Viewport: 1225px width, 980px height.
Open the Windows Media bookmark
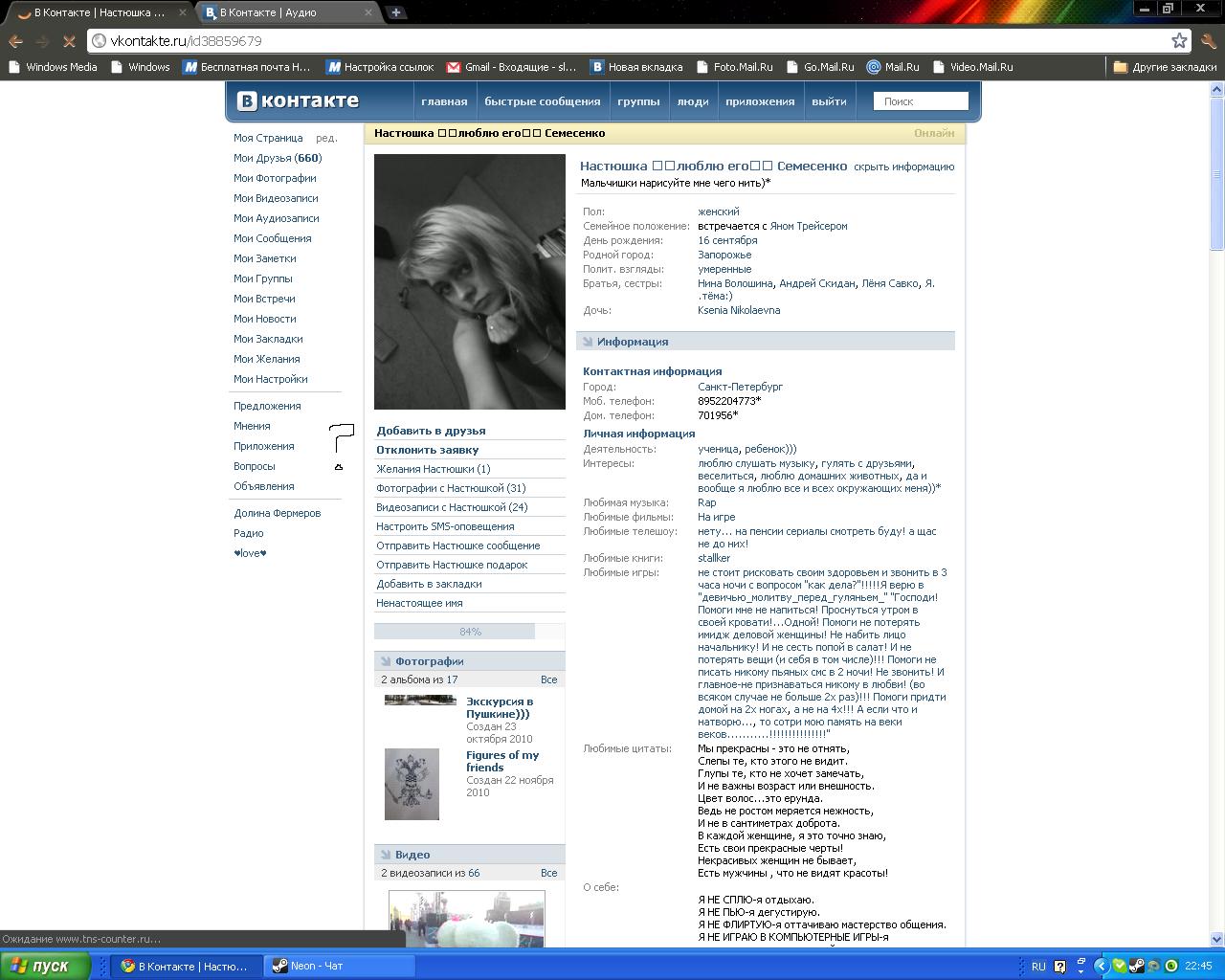(x=53, y=67)
